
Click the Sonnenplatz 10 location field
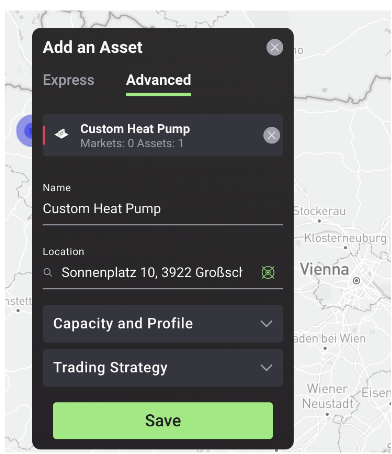coord(152,273)
